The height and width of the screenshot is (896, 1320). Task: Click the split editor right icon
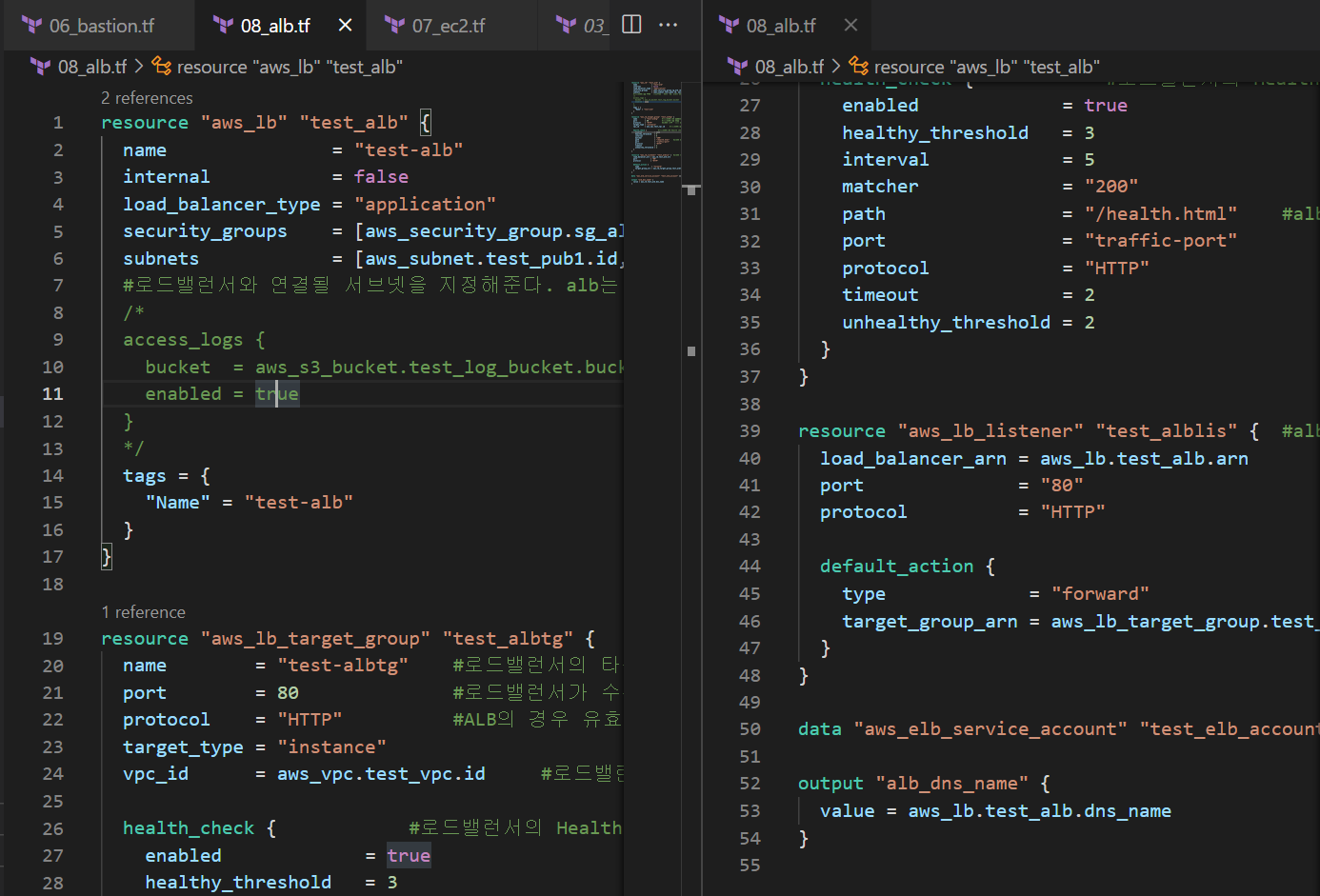[x=631, y=25]
